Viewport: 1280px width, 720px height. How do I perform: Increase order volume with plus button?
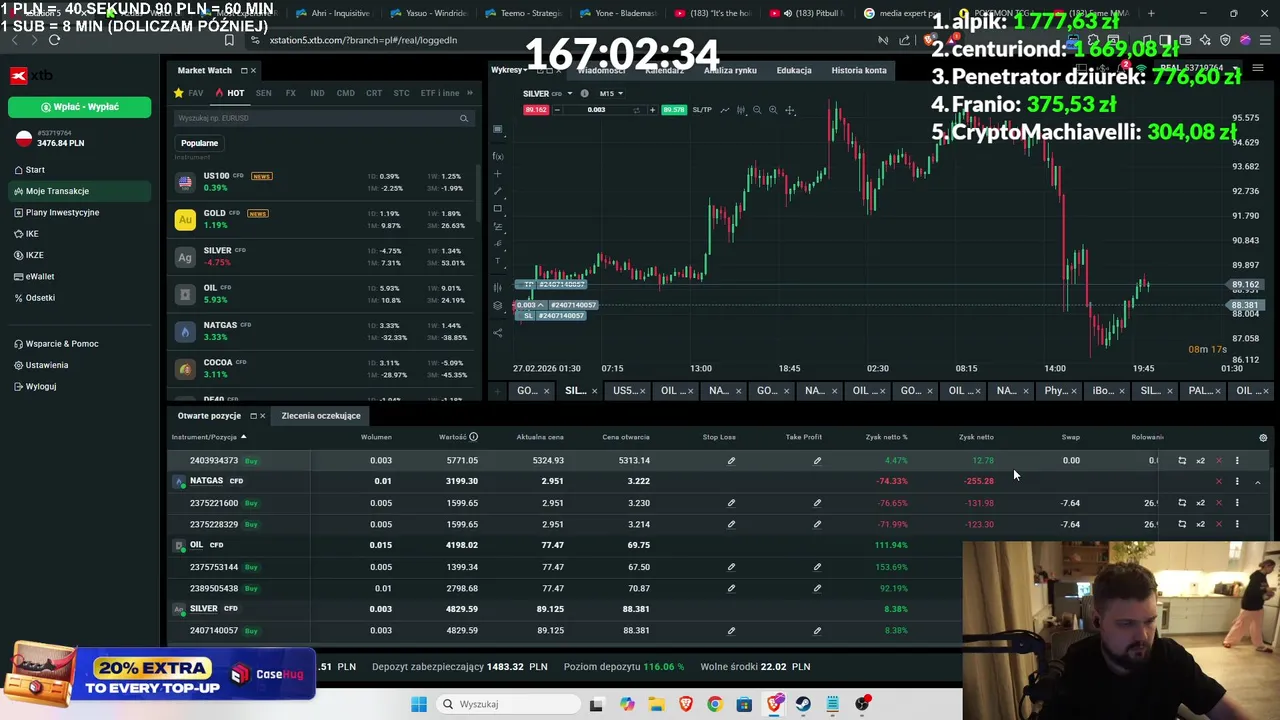652,110
